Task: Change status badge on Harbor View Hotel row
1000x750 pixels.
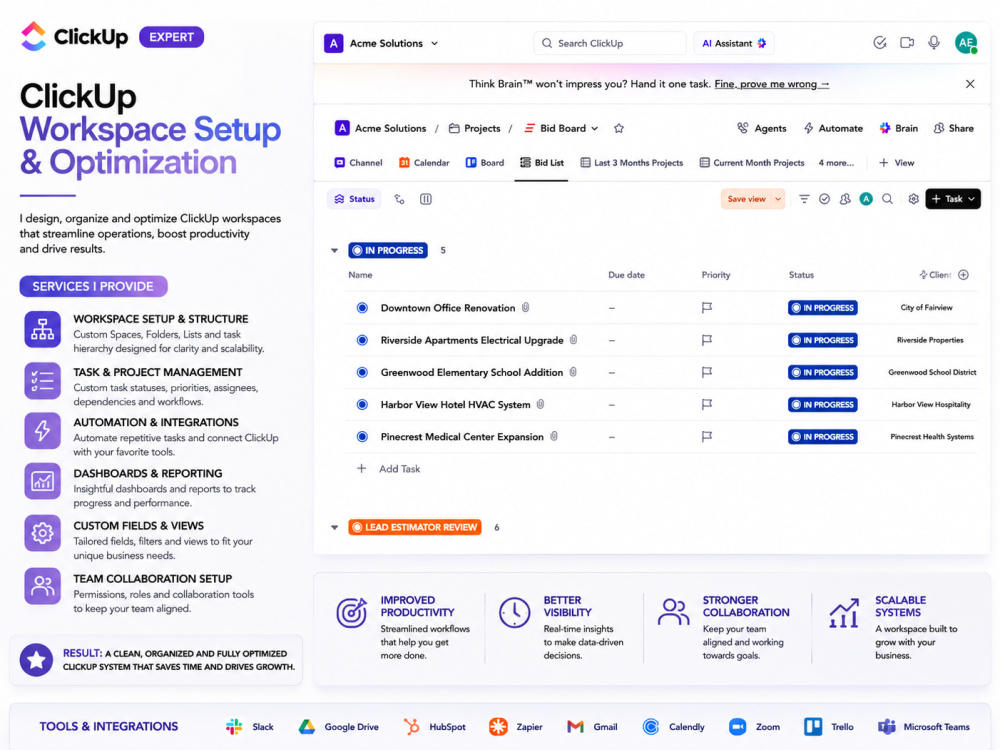Action: (x=823, y=404)
